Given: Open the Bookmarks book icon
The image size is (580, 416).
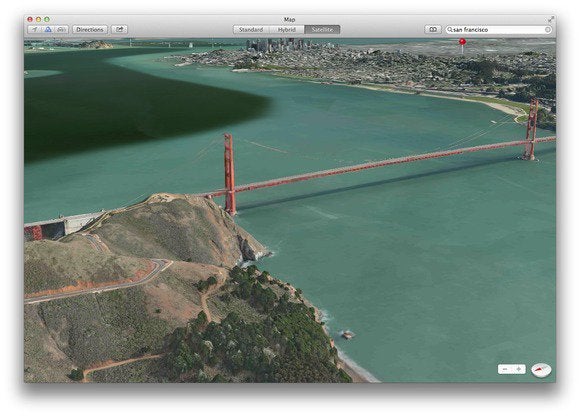Looking at the screenshot, I should (x=433, y=29).
